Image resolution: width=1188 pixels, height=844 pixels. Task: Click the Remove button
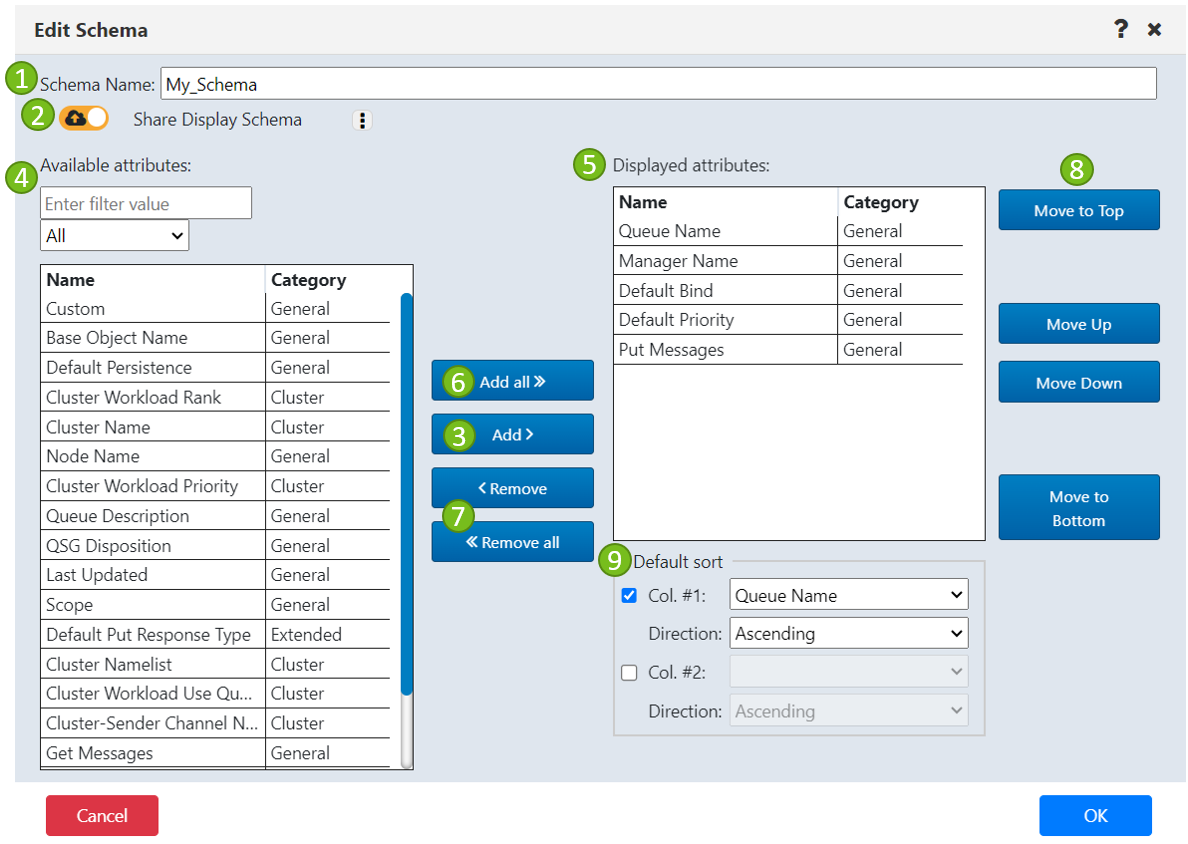point(512,488)
